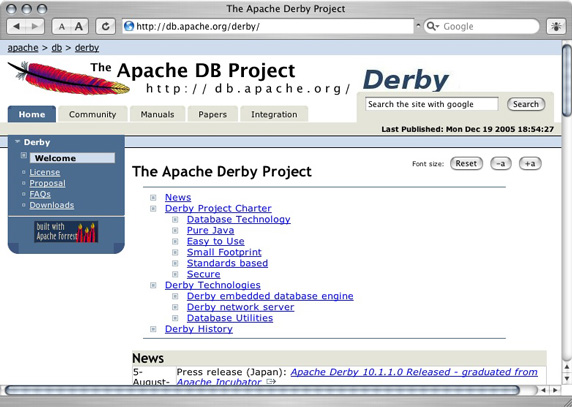The width and height of the screenshot is (572, 407).
Task: Click the browser back arrow button
Action: coord(16,27)
